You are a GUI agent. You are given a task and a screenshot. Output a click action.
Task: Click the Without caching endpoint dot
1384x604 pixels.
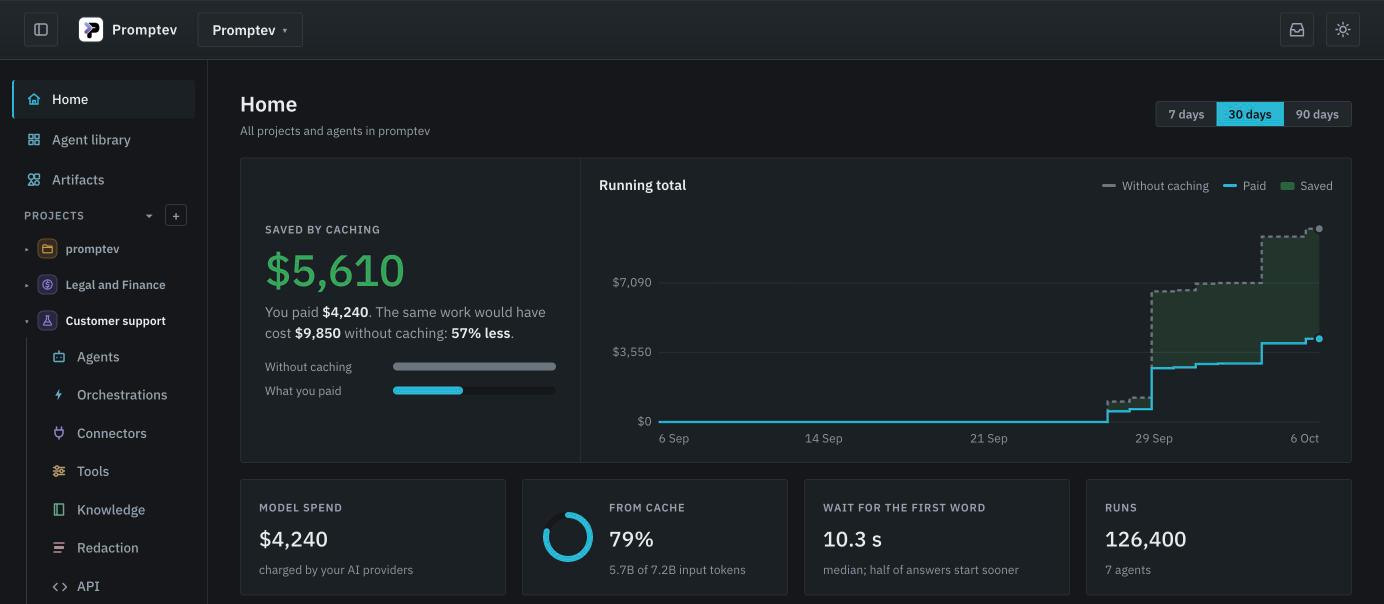tap(1319, 229)
